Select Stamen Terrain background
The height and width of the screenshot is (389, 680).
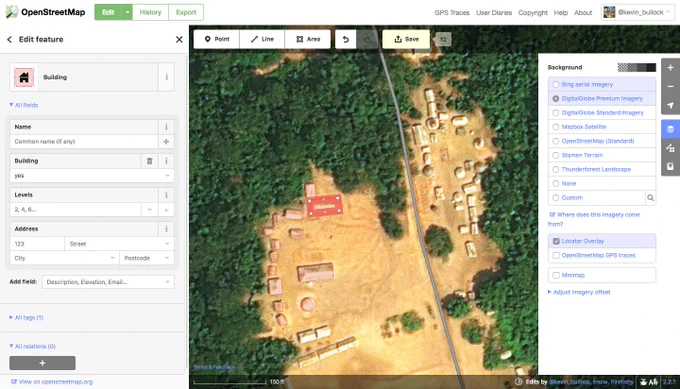602,155
